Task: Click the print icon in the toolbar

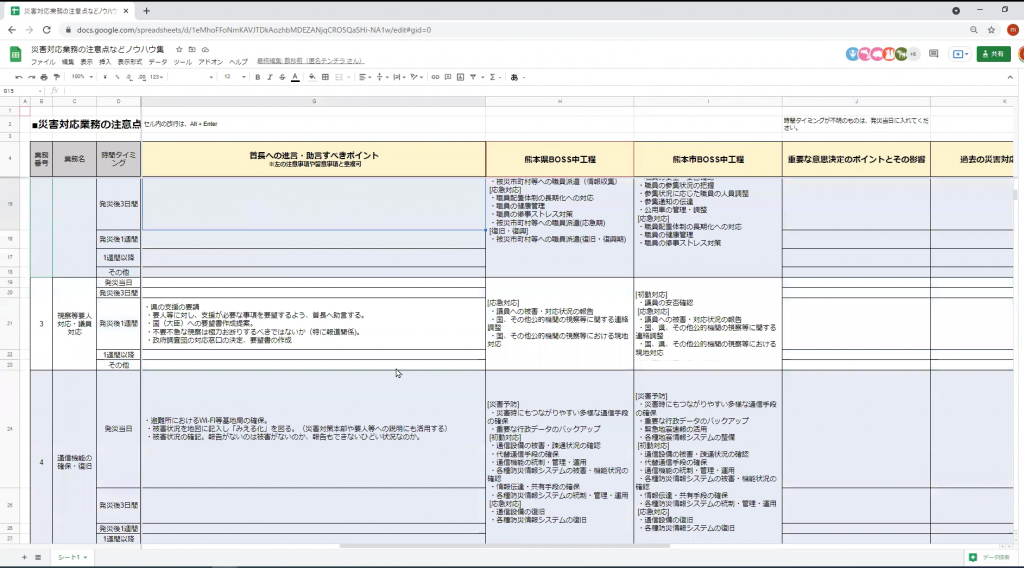Action: 43,77
